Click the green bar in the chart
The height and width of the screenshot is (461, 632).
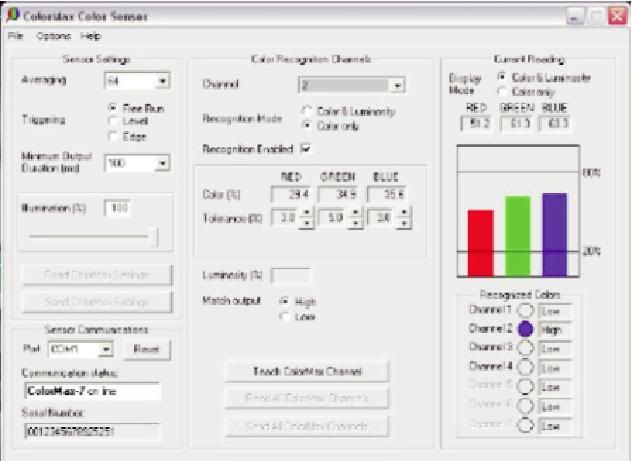pyautogui.click(x=518, y=236)
